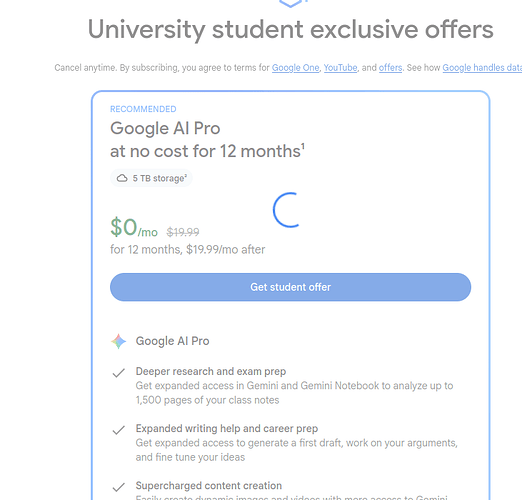Click the $0/mo price text

(134, 228)
